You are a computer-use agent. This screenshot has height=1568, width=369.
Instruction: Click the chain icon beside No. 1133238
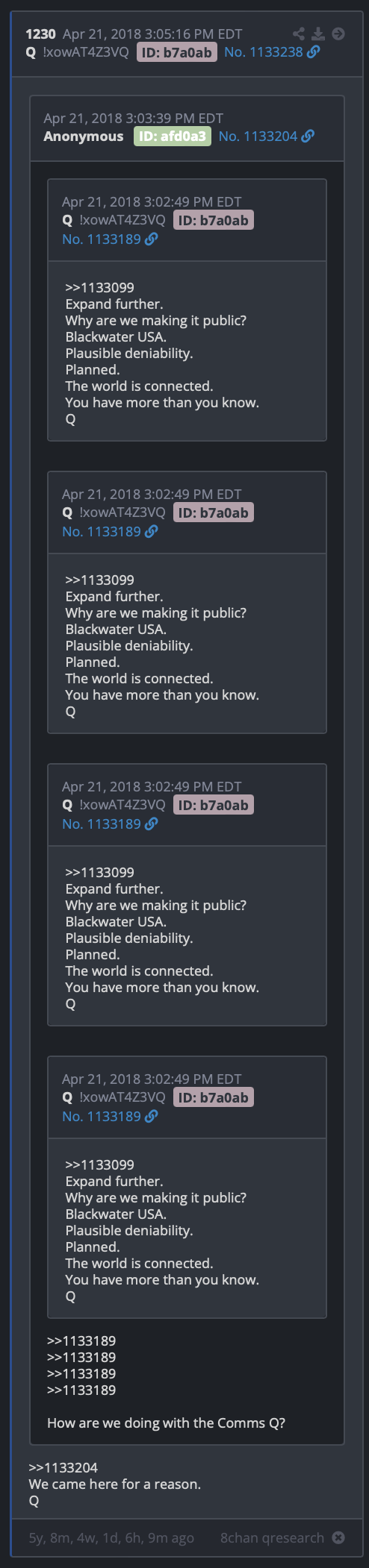(314, 52)
